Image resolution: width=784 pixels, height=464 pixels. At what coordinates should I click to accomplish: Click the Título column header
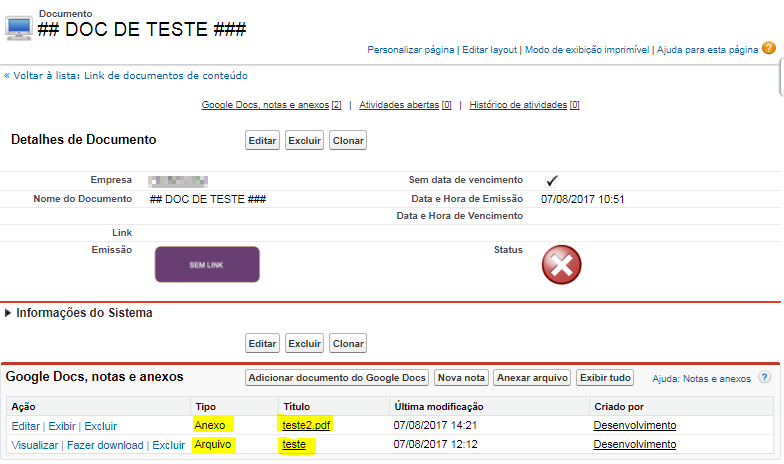pos(296,406)
